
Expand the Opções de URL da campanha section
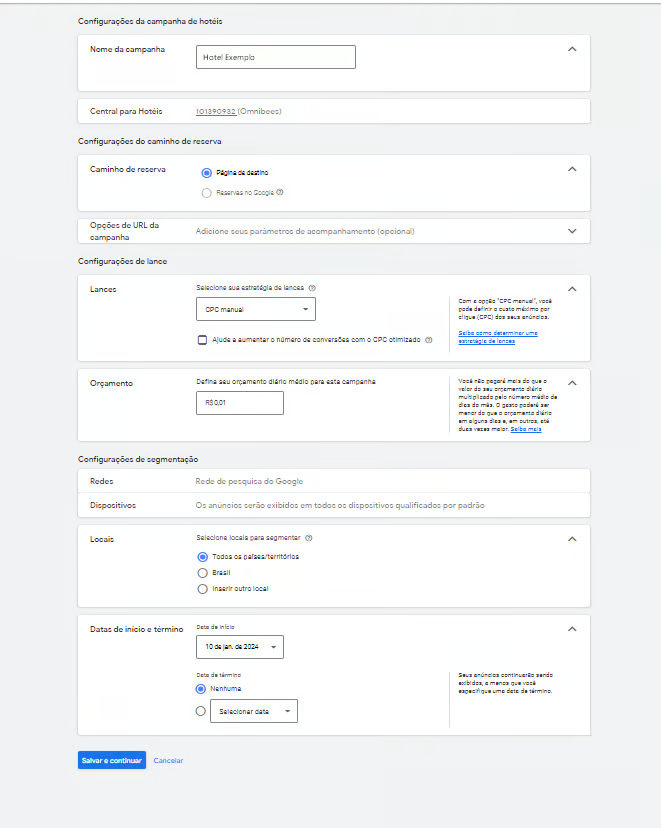[x=572, y=231]
